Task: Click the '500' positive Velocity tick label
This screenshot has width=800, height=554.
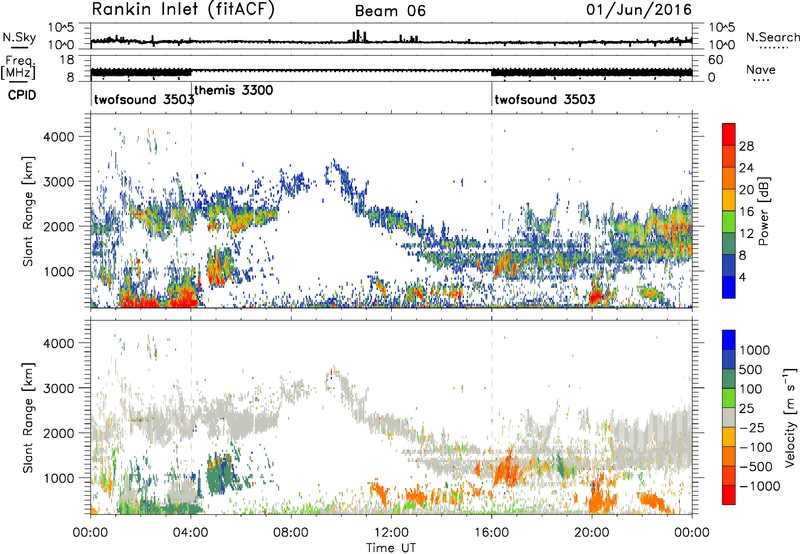Action: tap(751, 369)
